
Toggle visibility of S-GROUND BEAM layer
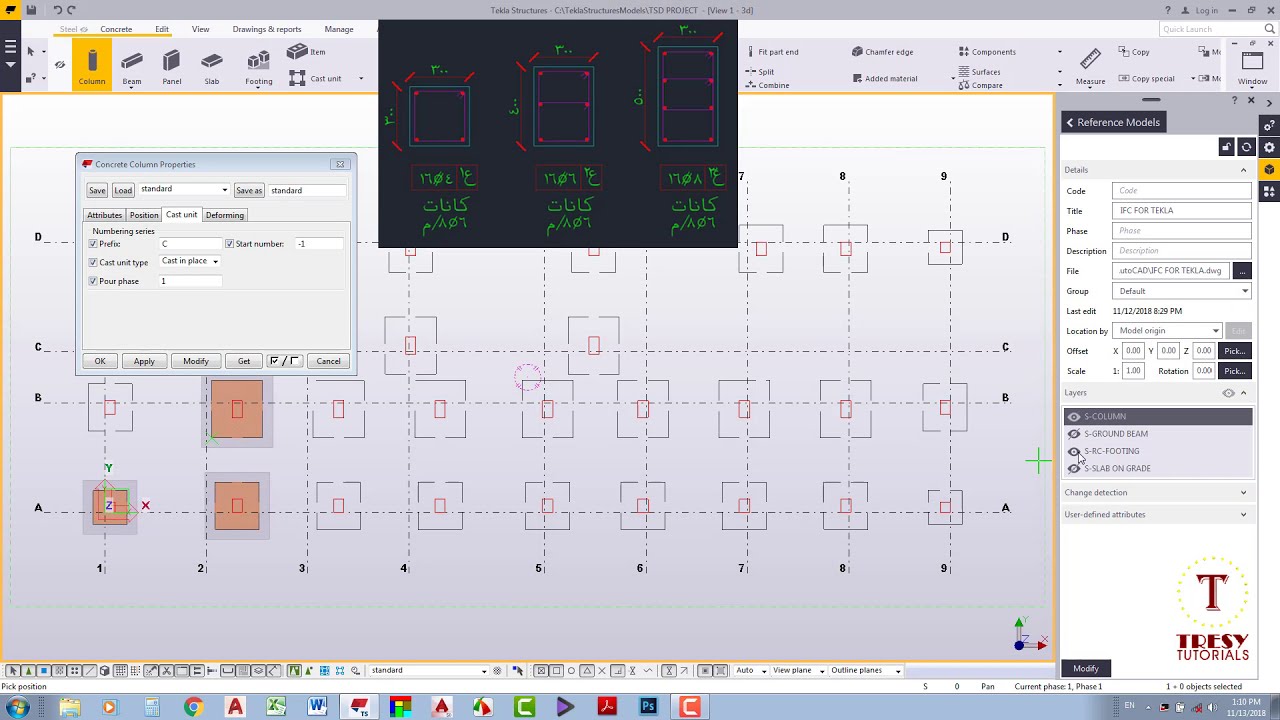pyautogui.click(x=1074, y=434)
